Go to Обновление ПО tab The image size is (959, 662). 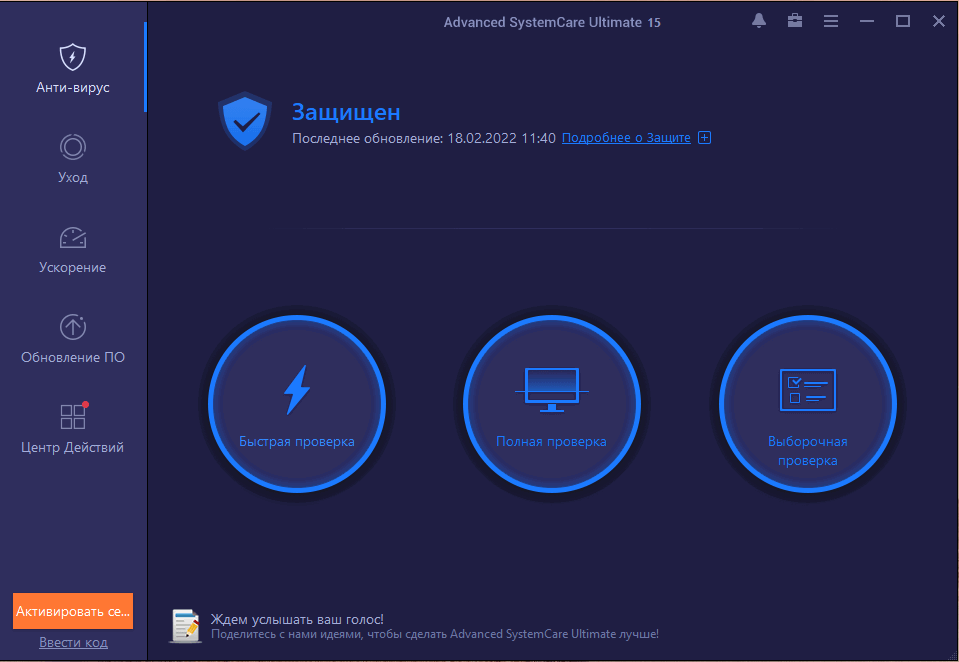72,339
